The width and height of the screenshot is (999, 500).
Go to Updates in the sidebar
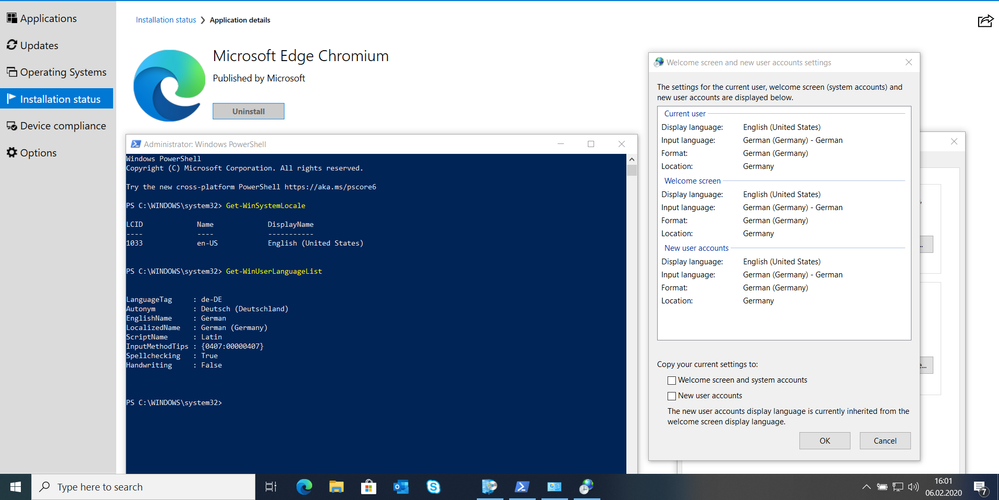(32, 45)
